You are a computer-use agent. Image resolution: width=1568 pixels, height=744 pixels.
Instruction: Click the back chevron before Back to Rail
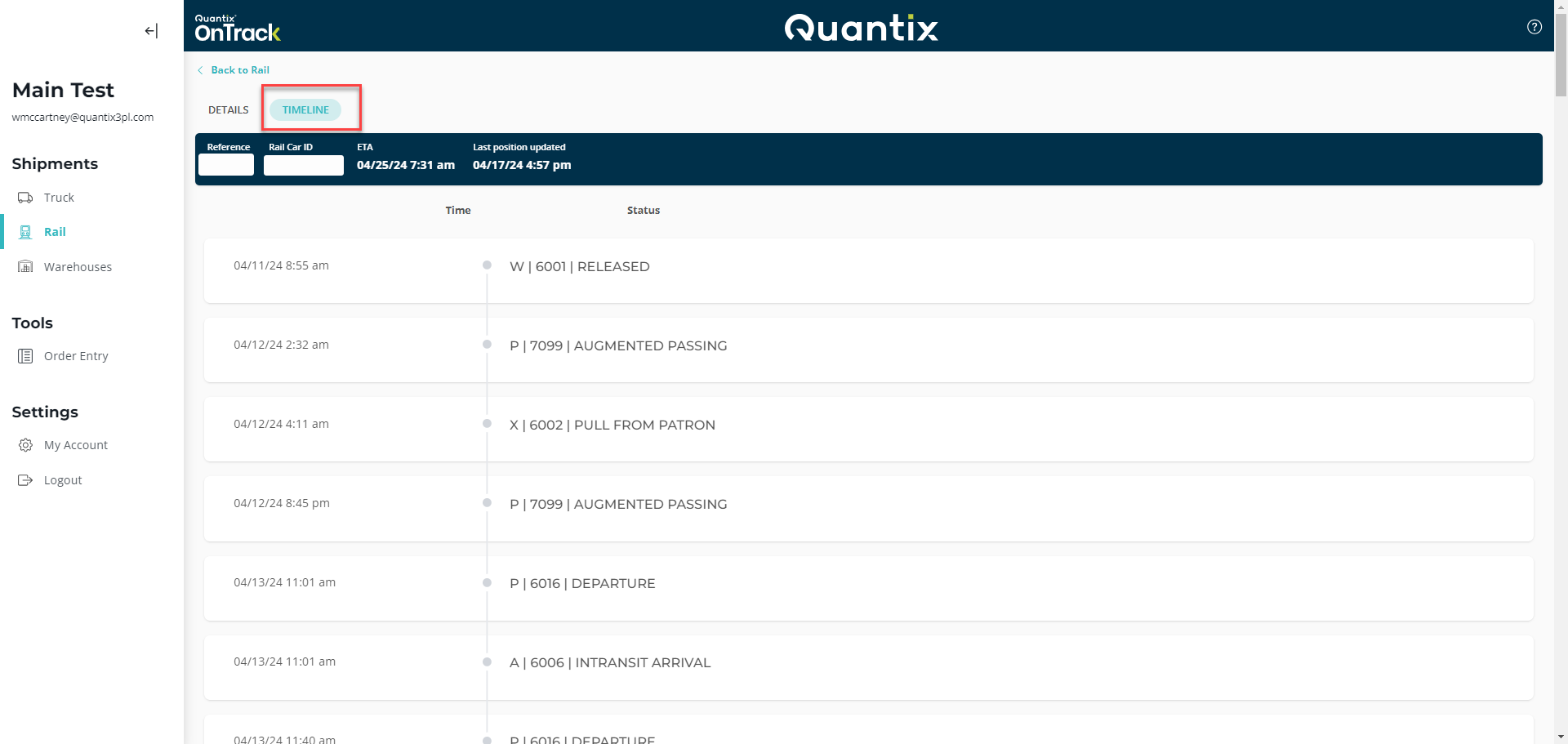[x=200, y=70]
